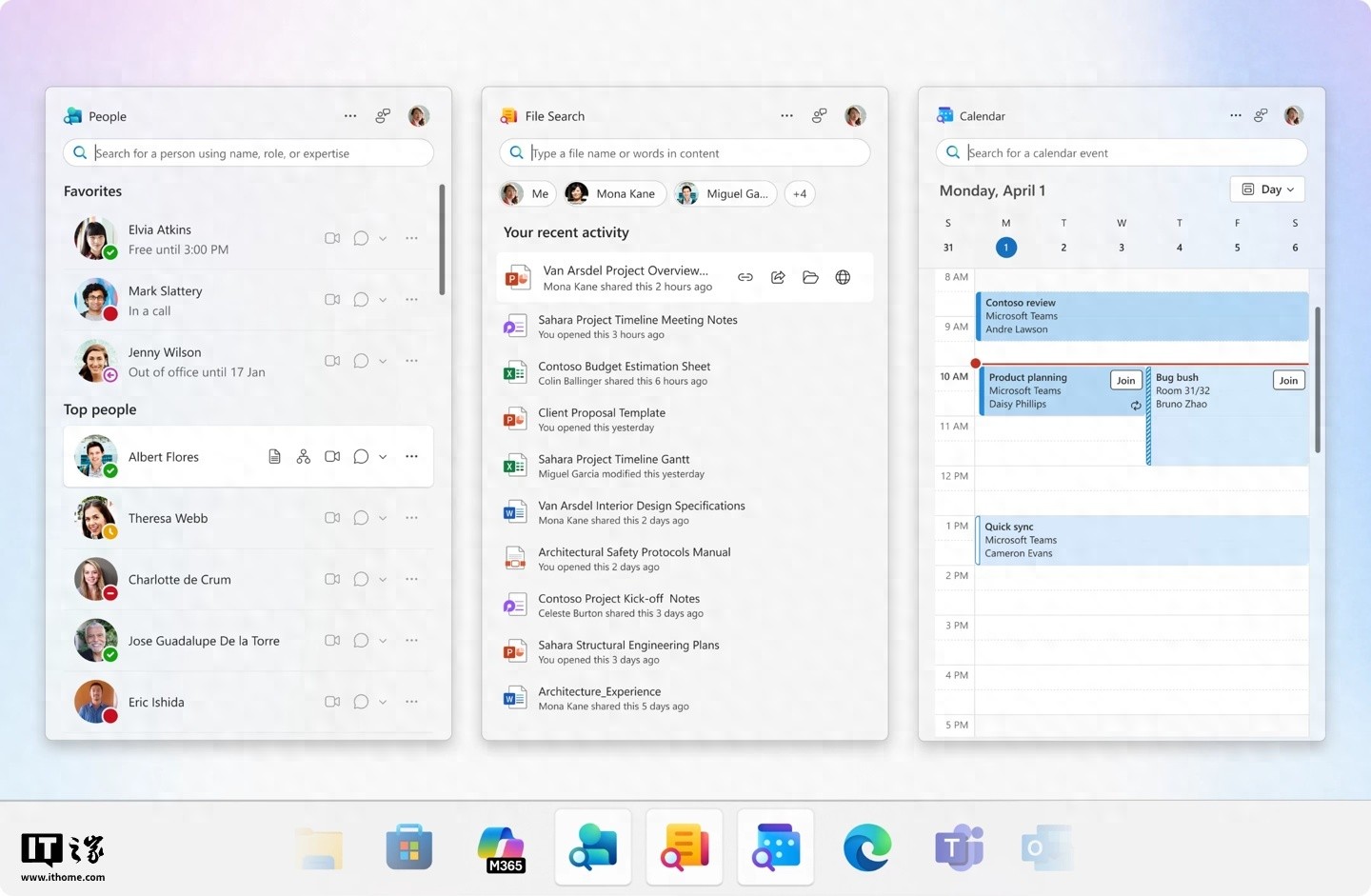Start a video call with Elvia Atkins
This screenshot has height=896, width=1371.
point(332,238)
